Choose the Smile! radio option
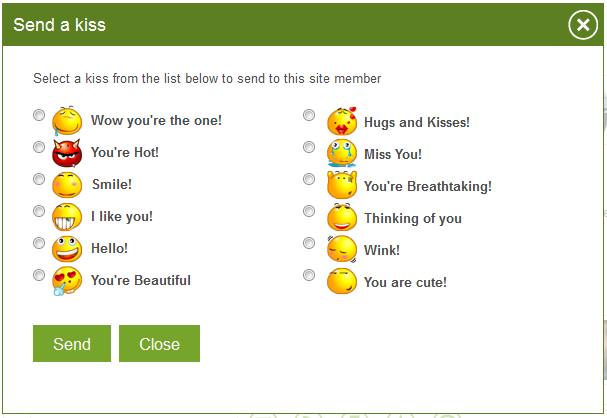This screenshot has height=418, width=607. tap(39, 179)
